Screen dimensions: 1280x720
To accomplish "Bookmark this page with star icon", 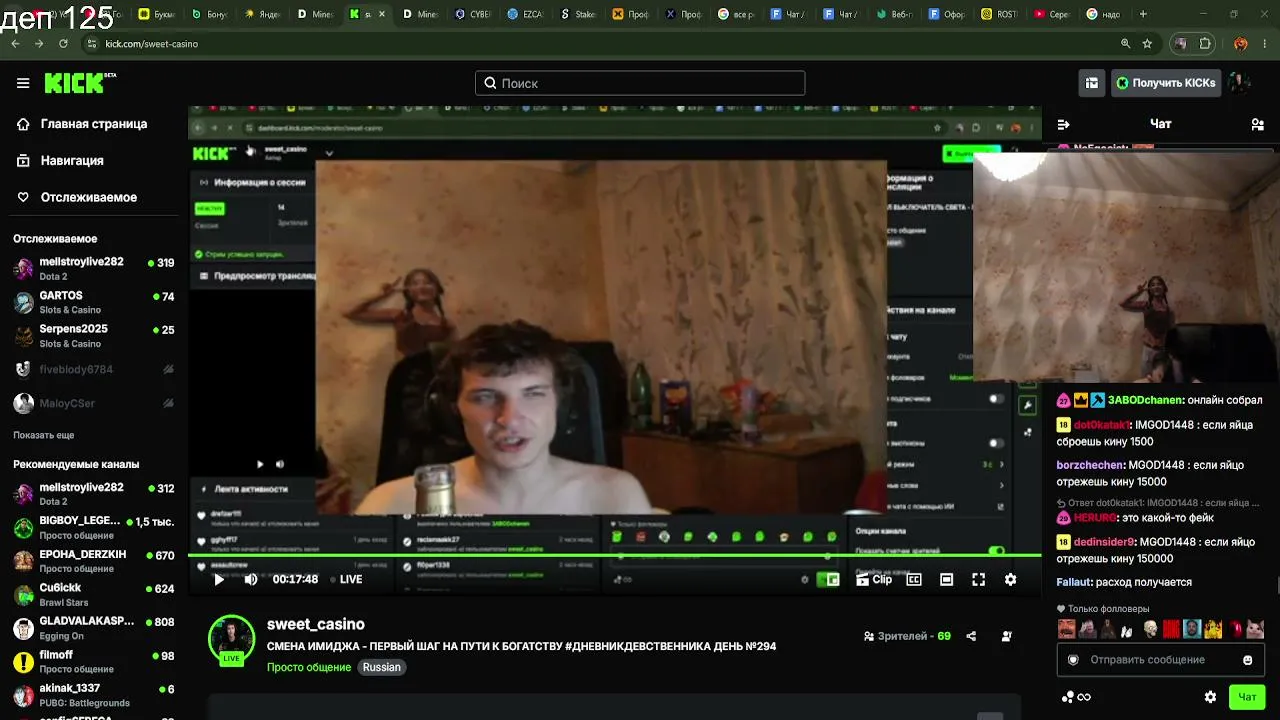I will 1147,44.
